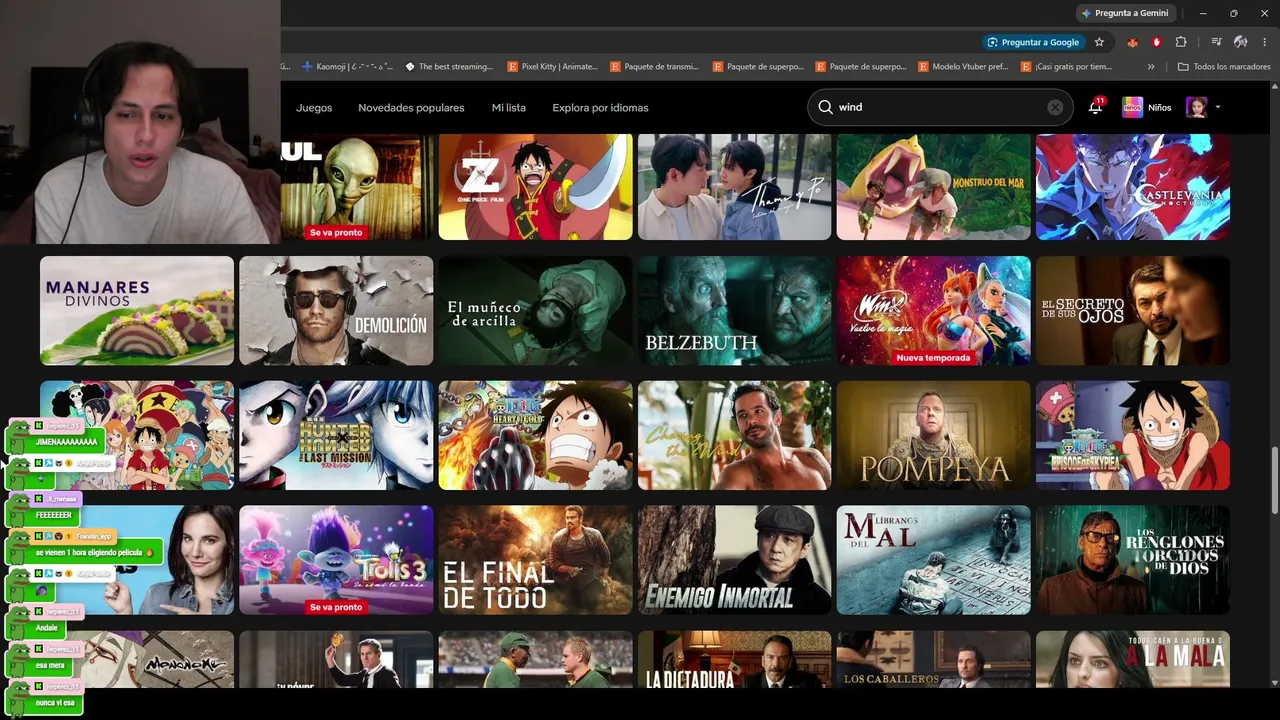The image size is (1280, 720).
Task: Open Preguntar a Google lens search
Action: [x=1033, y=42]
